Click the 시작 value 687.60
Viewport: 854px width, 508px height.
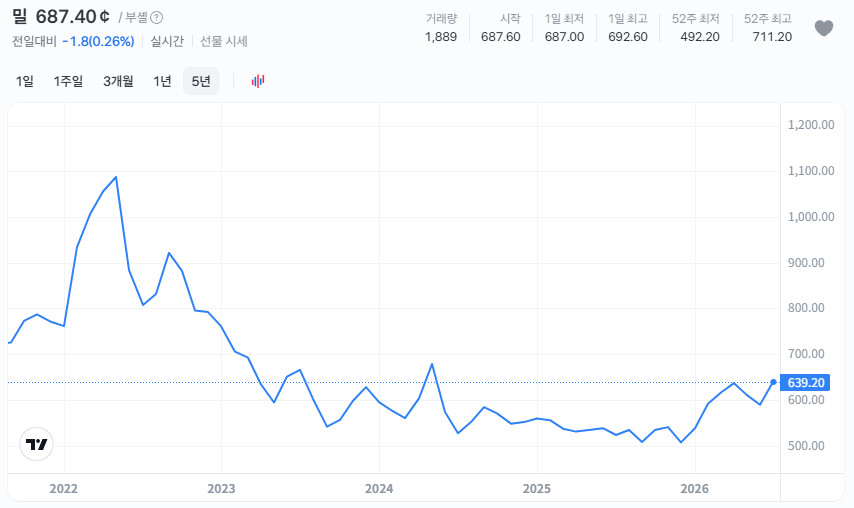click(501, 36)
